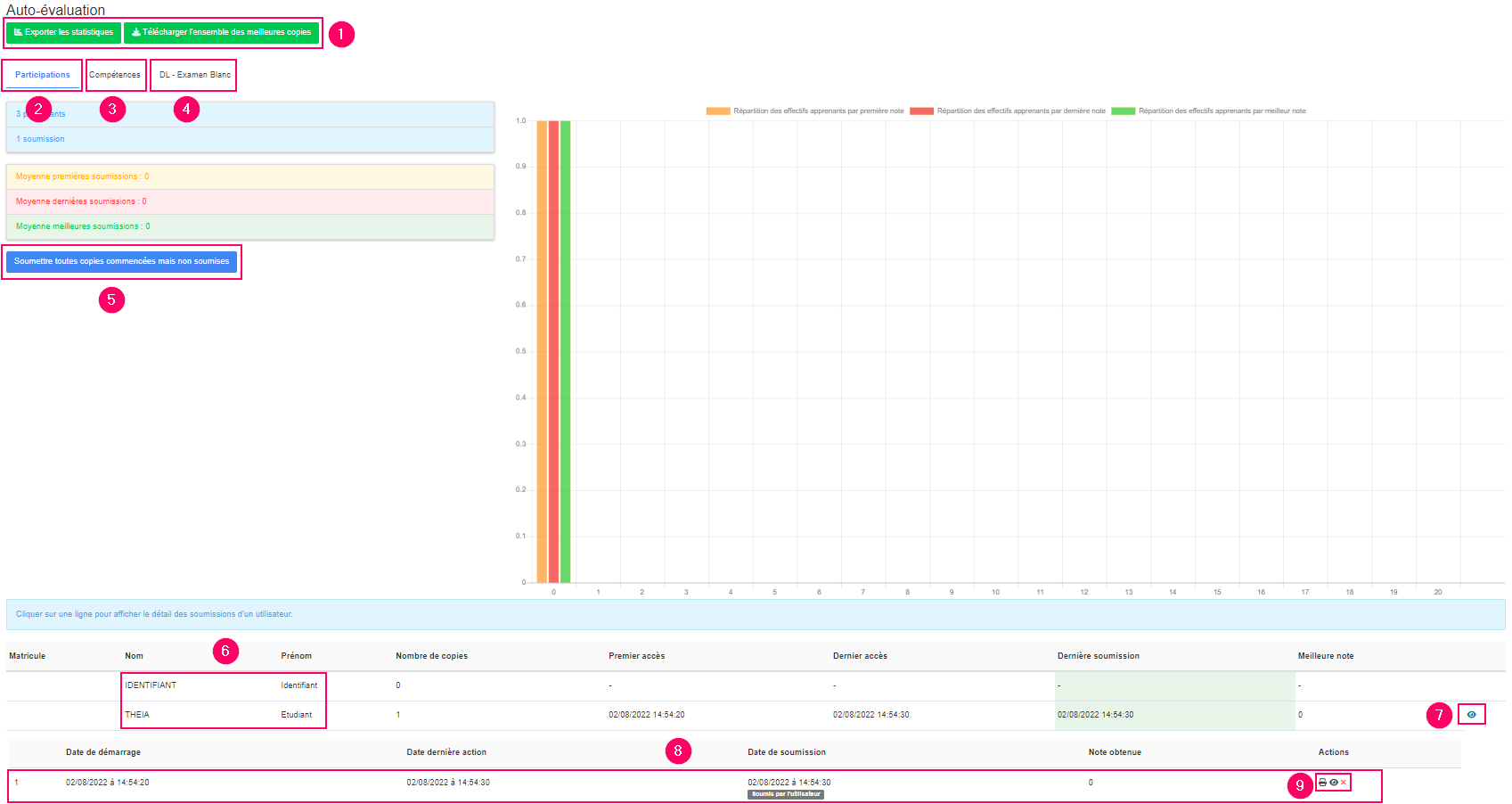Open the DL - Examen Blanc tab
The height and width of the screenshot is (804, 1512).
tap(194, 75)
